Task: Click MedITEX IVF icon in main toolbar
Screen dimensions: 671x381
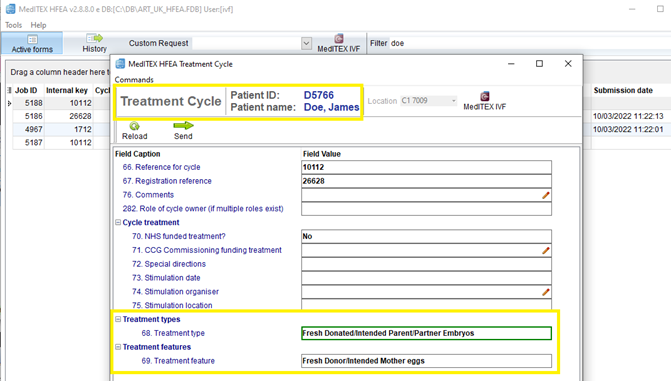Action: pos(338,43)
